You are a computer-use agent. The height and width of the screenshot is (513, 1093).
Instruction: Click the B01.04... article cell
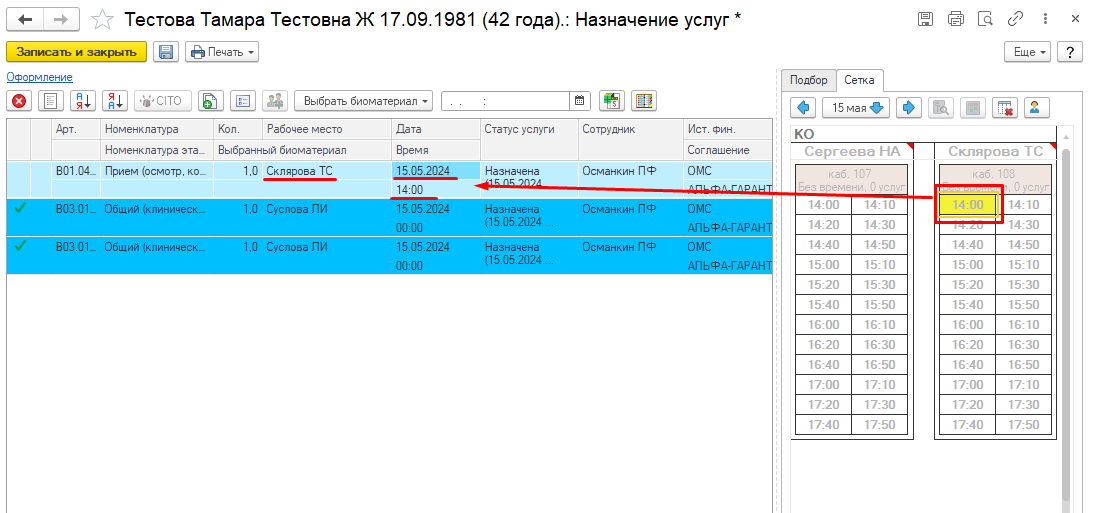76,170
